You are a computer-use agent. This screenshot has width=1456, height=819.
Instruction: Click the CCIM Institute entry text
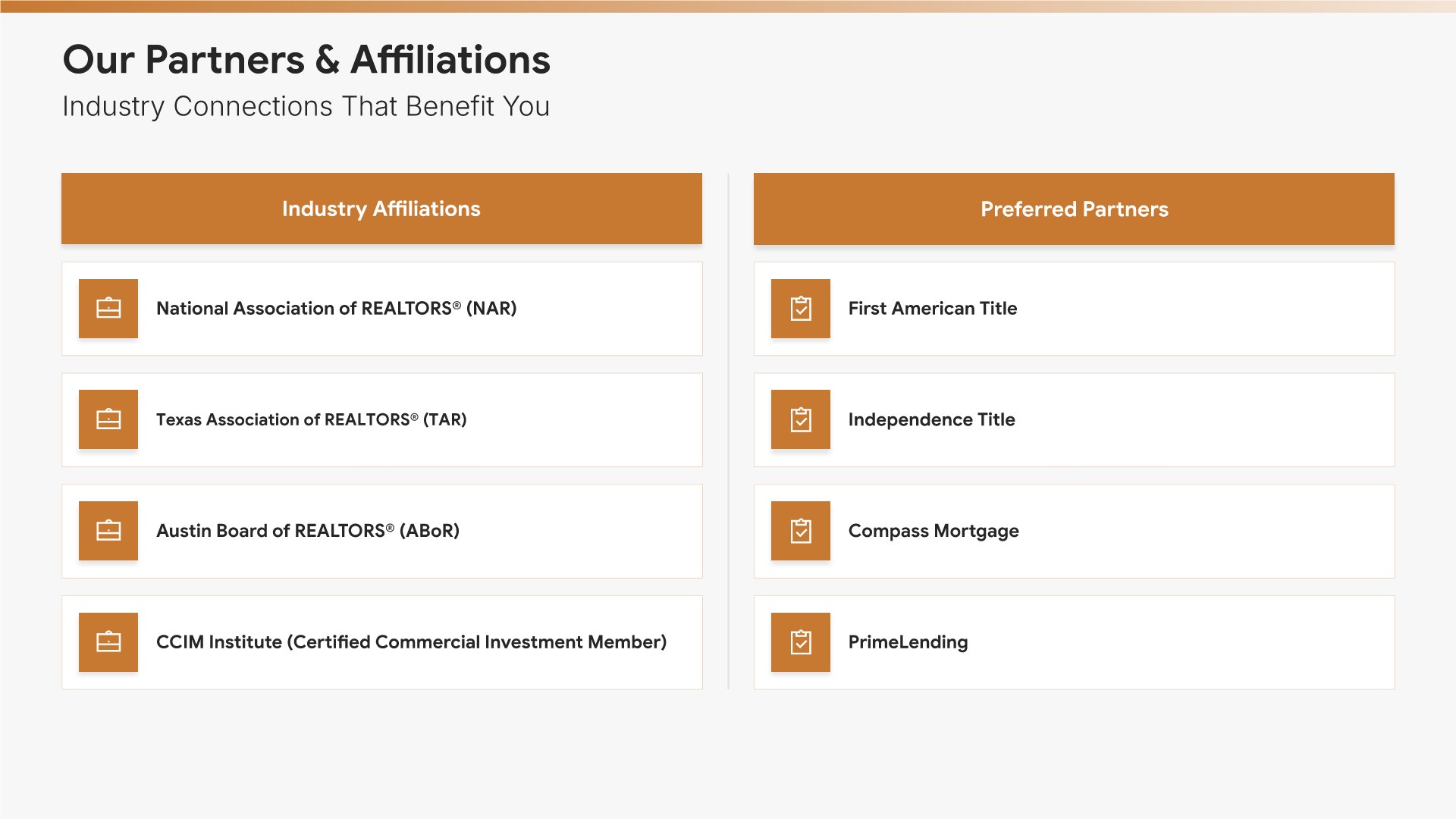tap(411, 642)
